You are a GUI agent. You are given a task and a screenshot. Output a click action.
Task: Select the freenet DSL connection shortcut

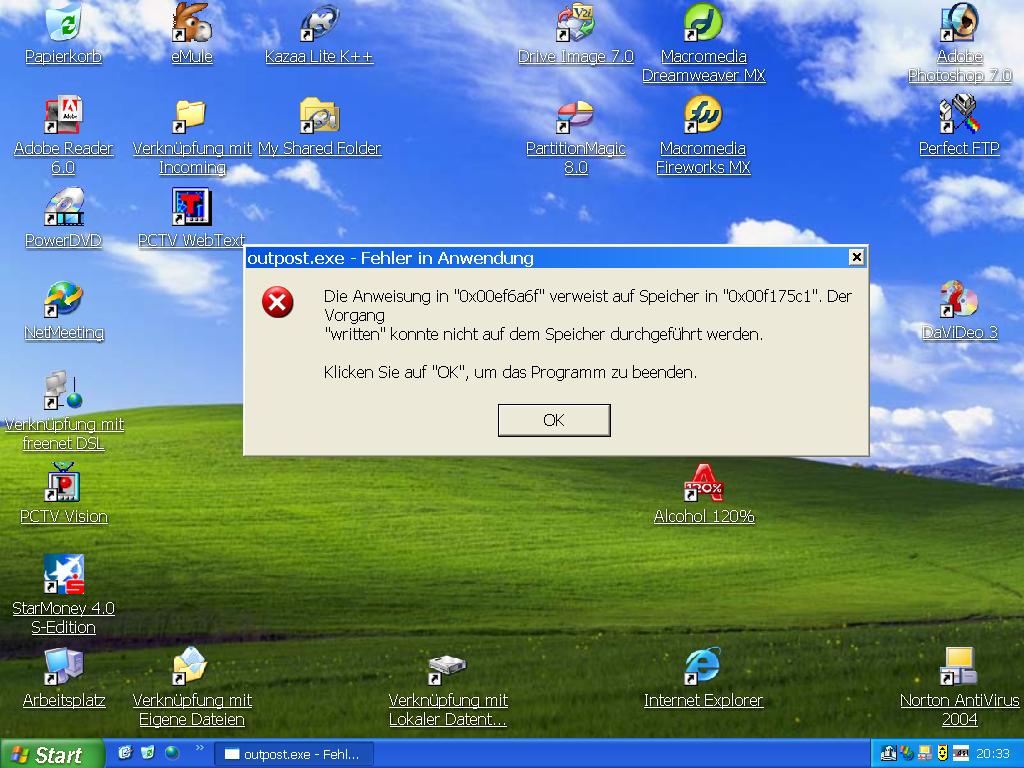(63, 390)
